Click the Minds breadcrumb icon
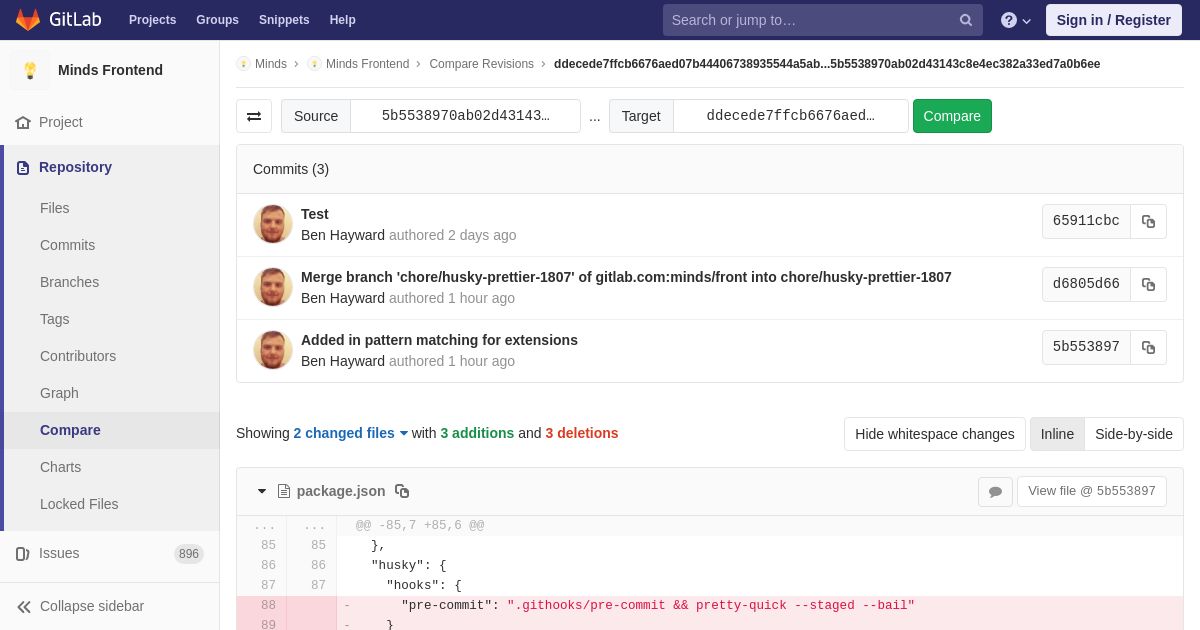 pyautogui.click(x=243, y=64)
